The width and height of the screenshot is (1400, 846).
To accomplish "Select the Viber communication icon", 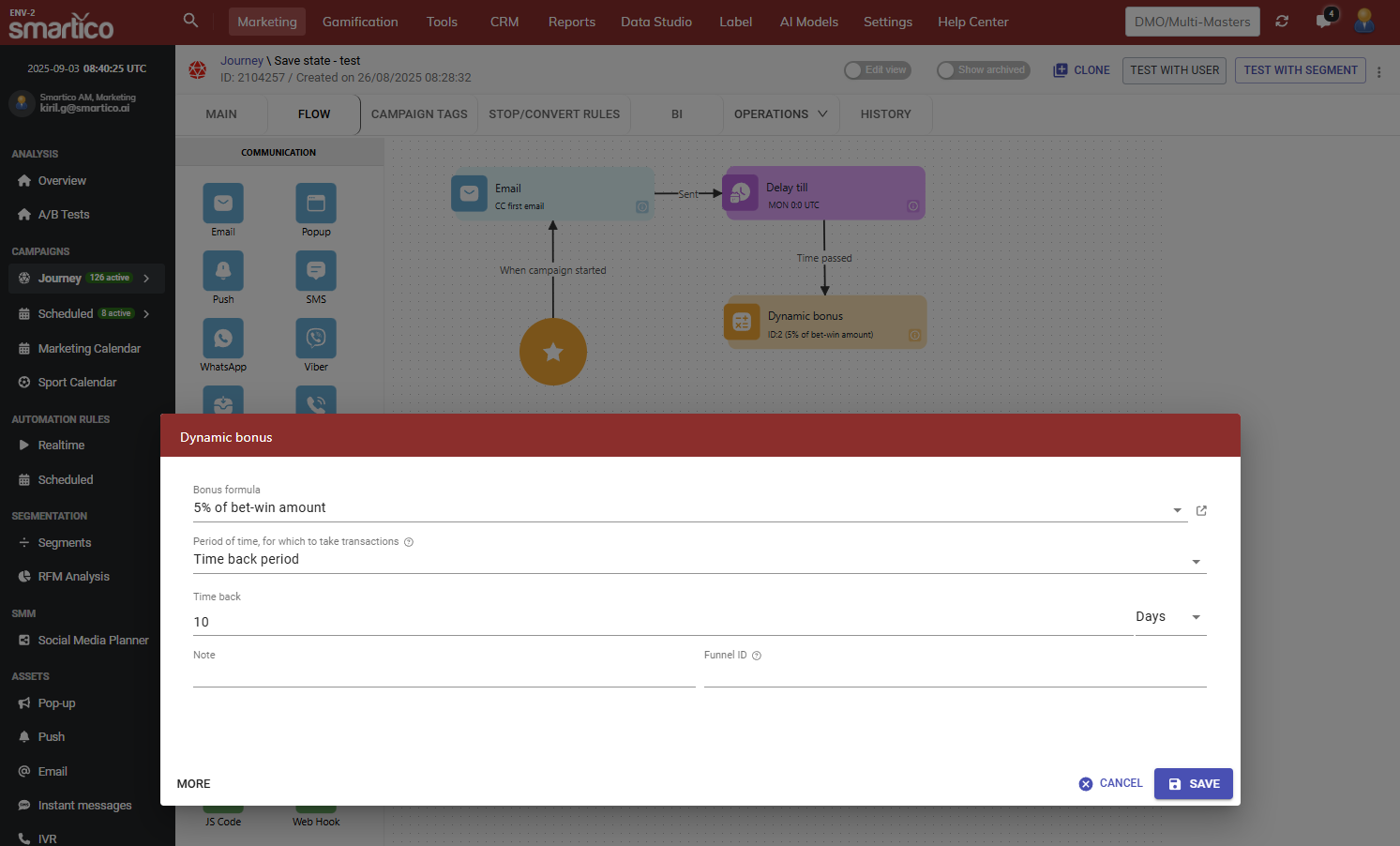I will (316, 339).
